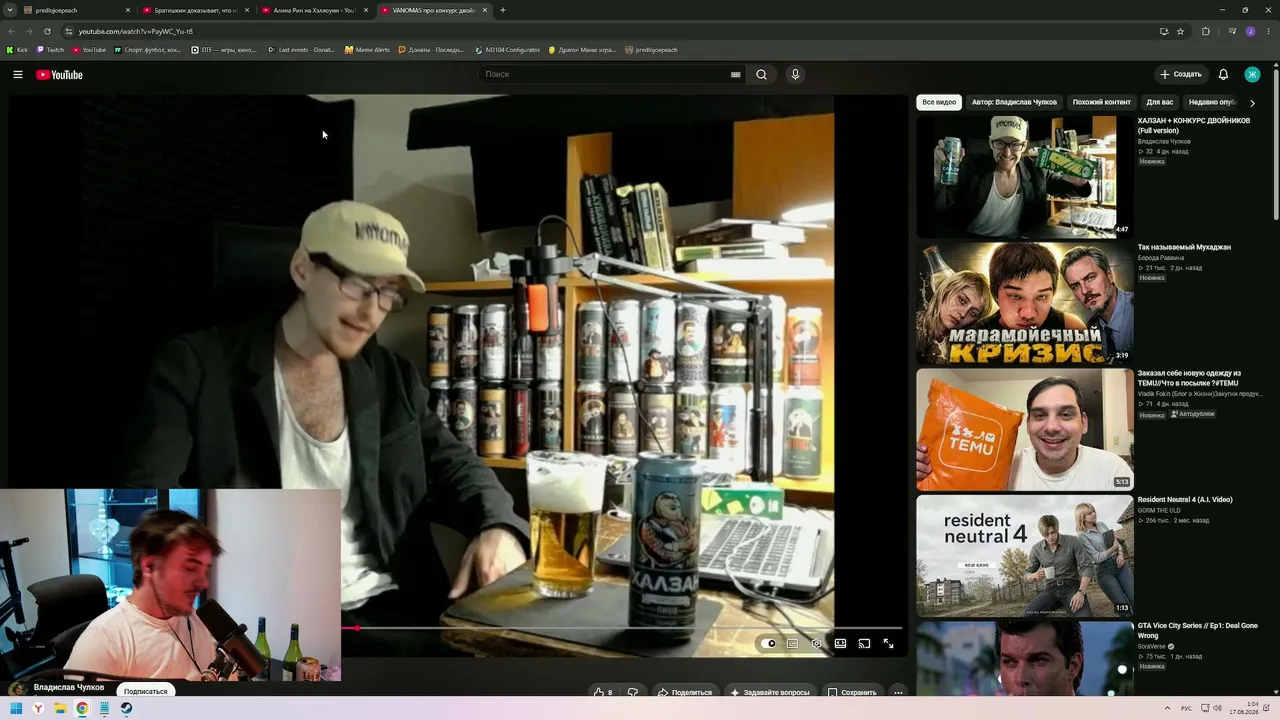Image resolution: width=1280 pixels, height=720 pixels.
Task: Seek using the video progress bar
Action: [x=621, y=628]
